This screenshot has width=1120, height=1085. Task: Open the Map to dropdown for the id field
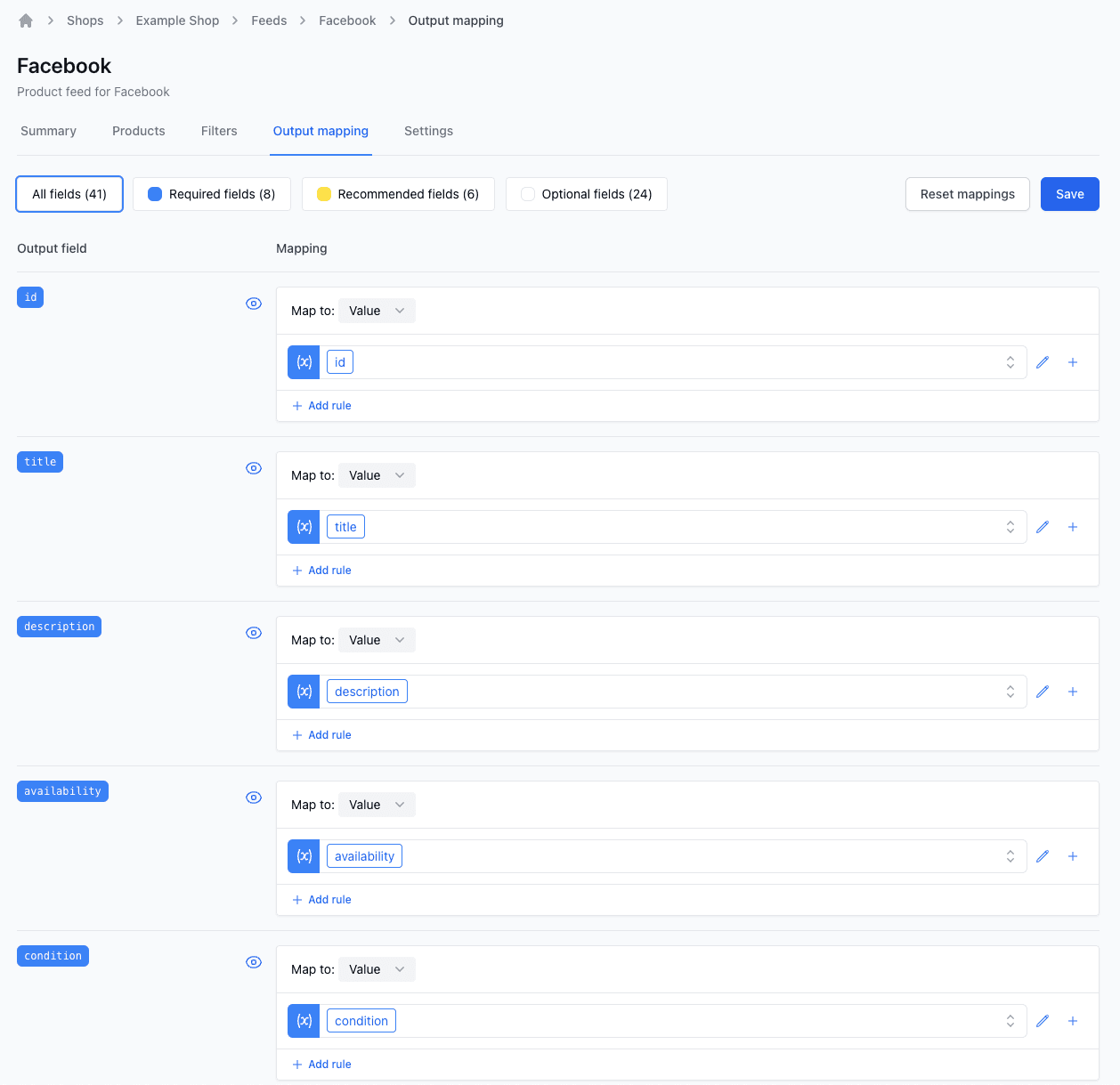(377, 311)
